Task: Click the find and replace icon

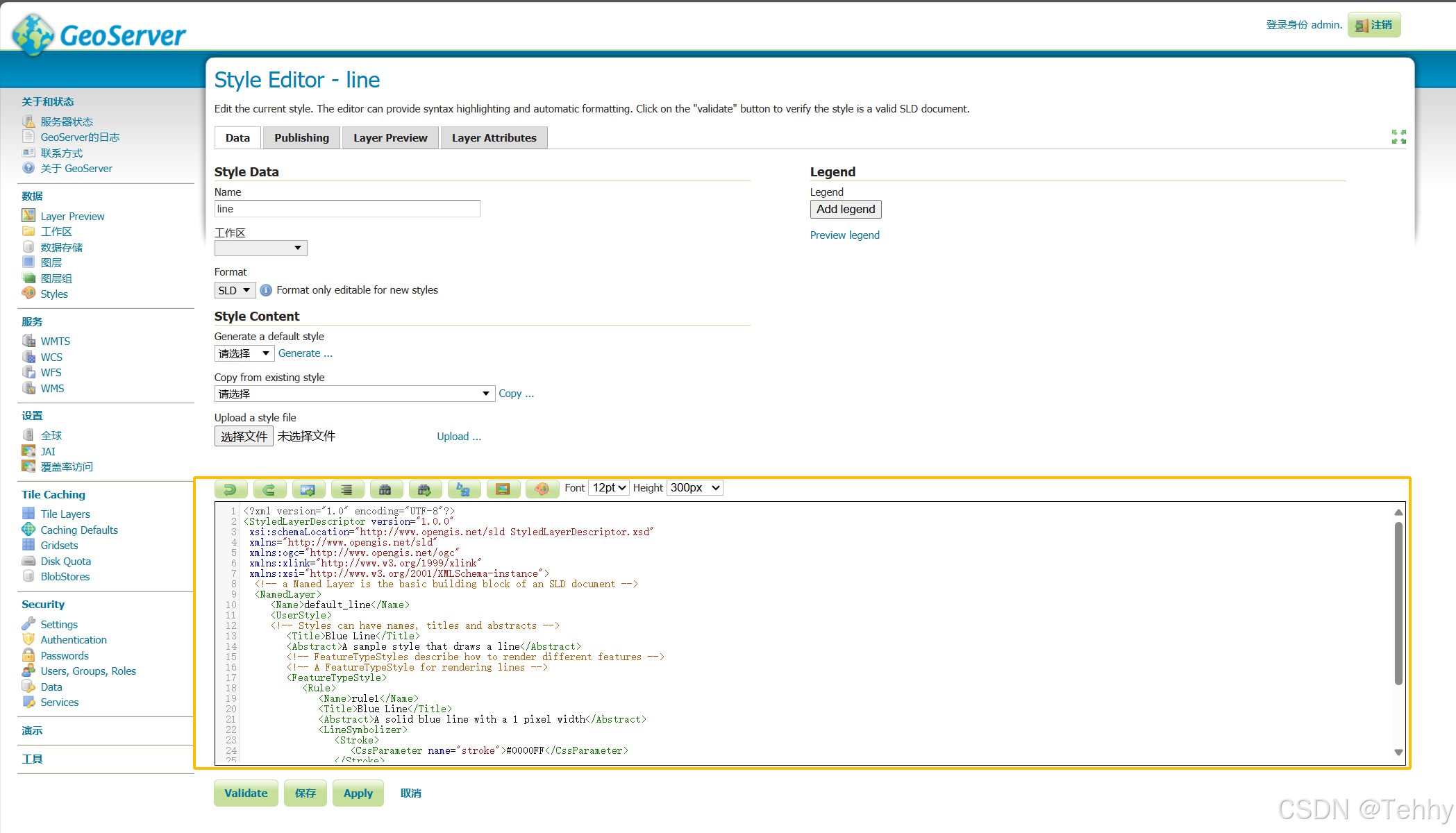Action: coord(463,489)
